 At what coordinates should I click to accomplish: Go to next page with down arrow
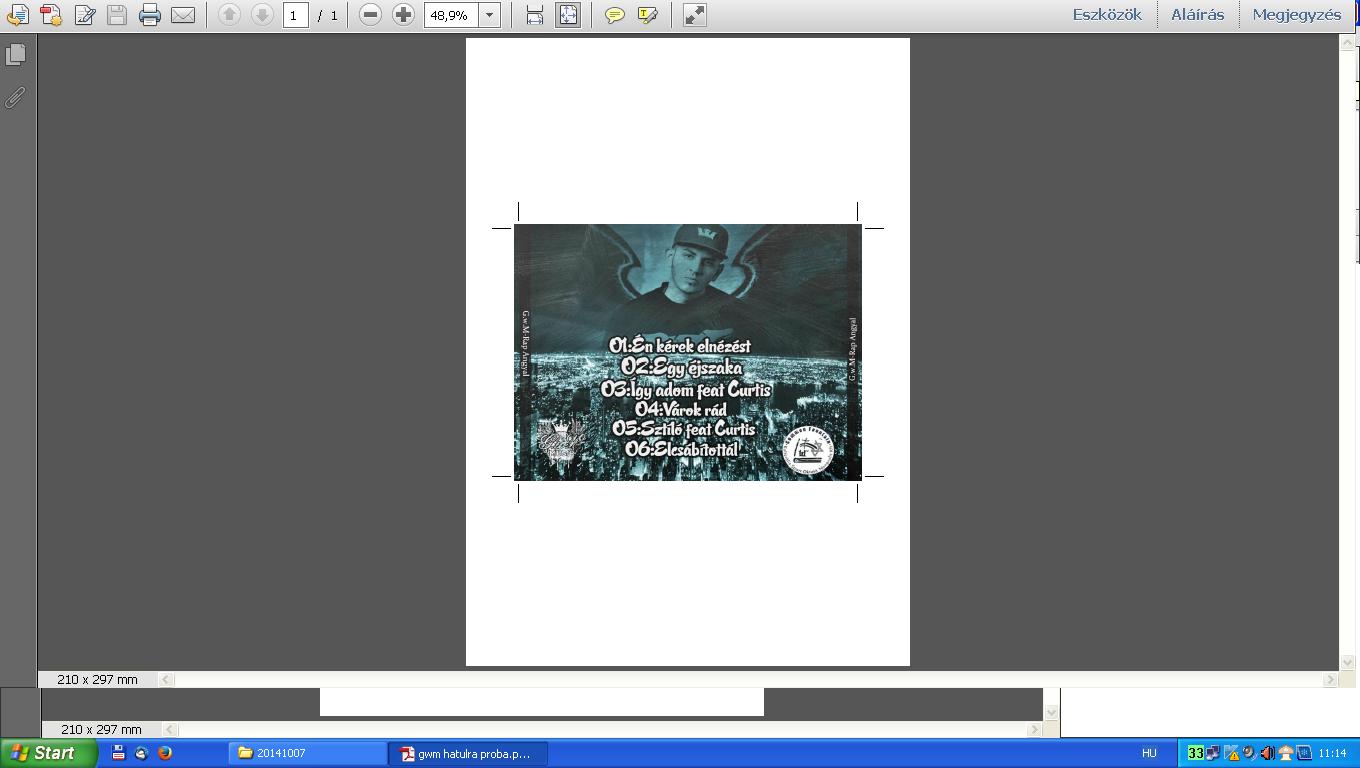262,15
